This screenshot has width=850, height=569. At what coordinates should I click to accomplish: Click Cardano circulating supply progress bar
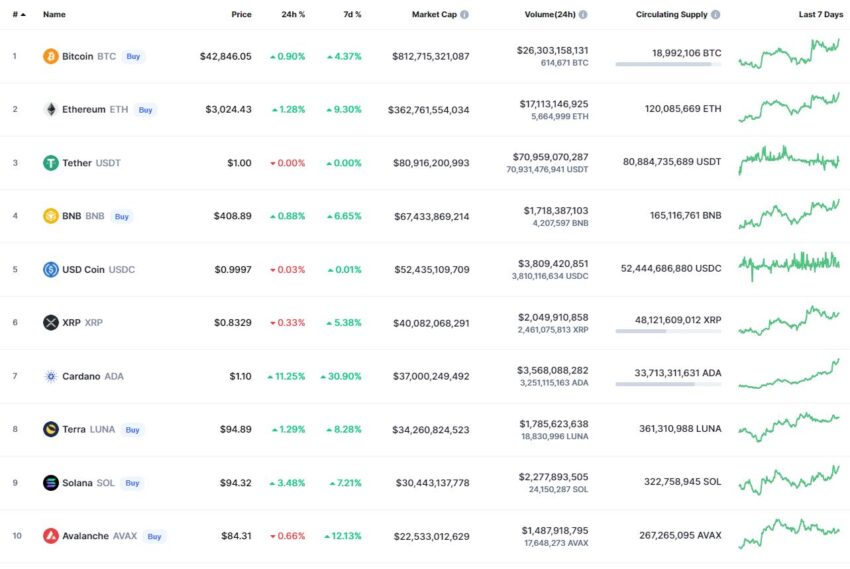pos(668,384)
